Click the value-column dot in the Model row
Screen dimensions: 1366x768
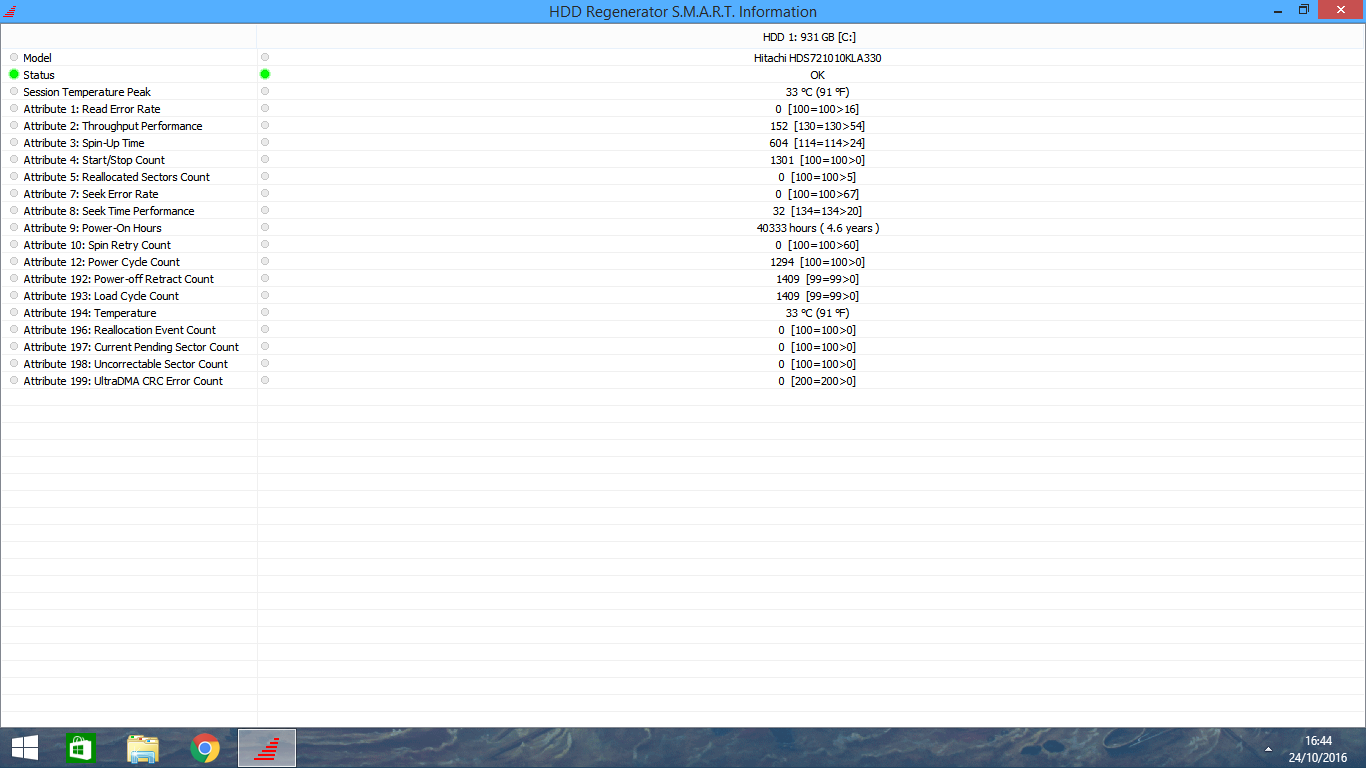(265, 57)
